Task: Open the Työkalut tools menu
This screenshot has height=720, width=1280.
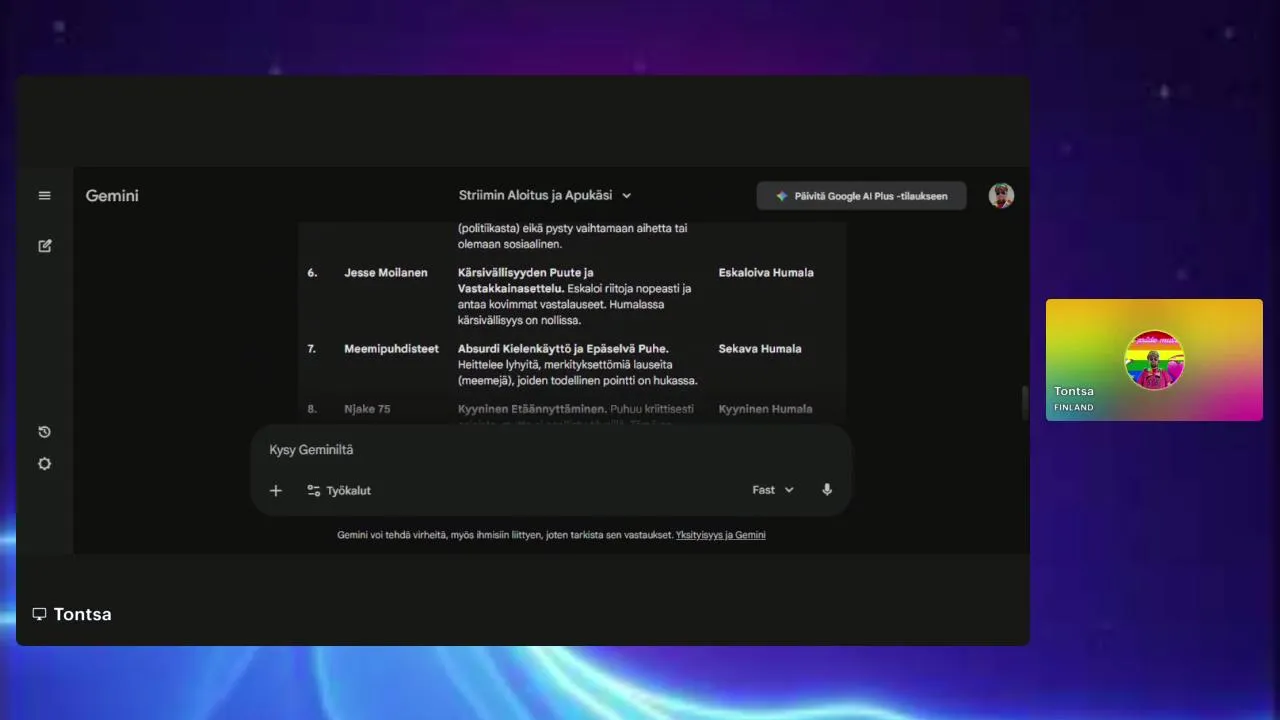Action: [x=339, y=490]
